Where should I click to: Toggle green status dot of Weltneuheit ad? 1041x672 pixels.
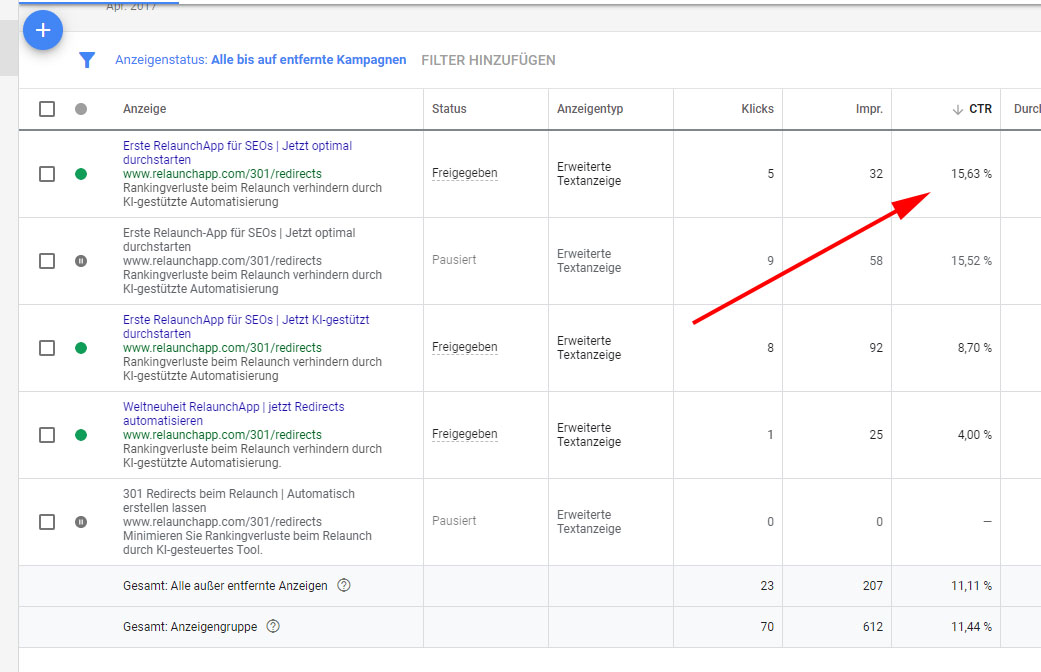click(x=81, y=435)
